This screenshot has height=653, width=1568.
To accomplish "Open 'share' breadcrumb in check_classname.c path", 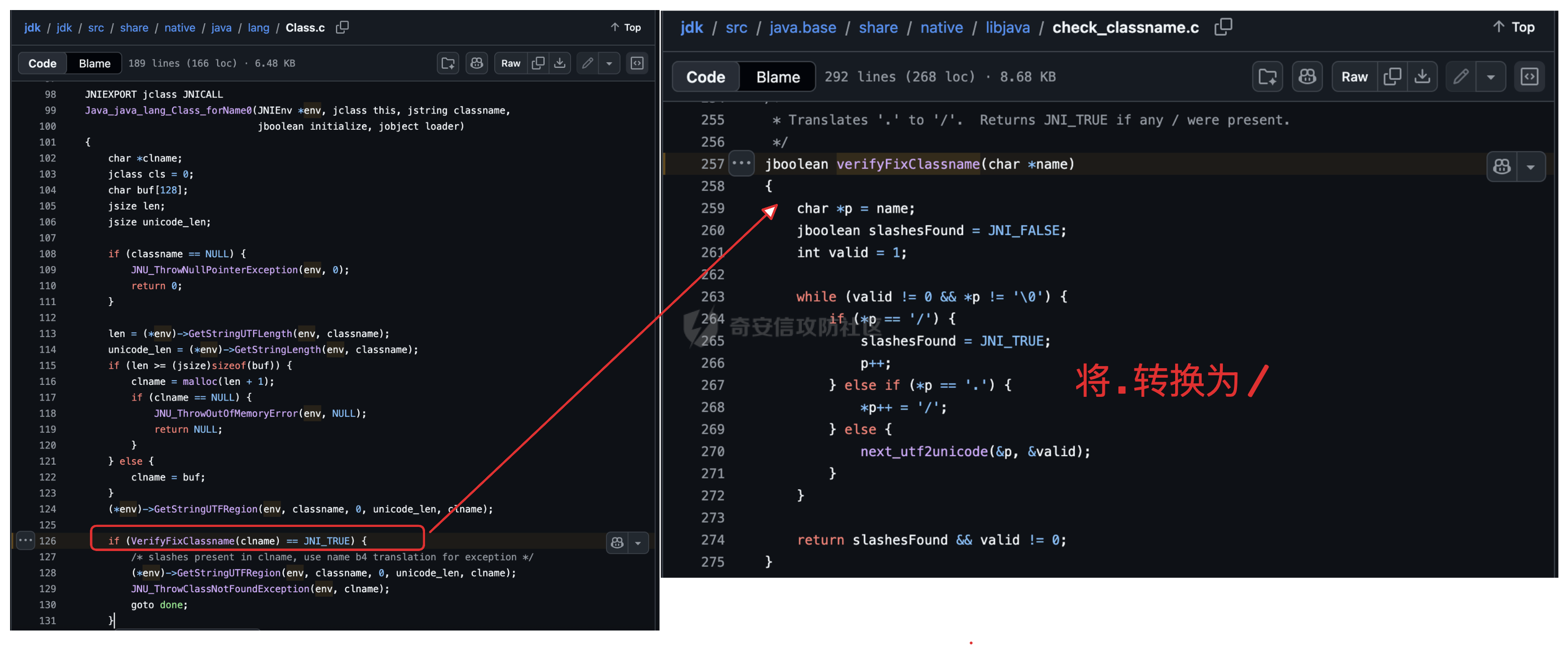I will click(878, 28).
